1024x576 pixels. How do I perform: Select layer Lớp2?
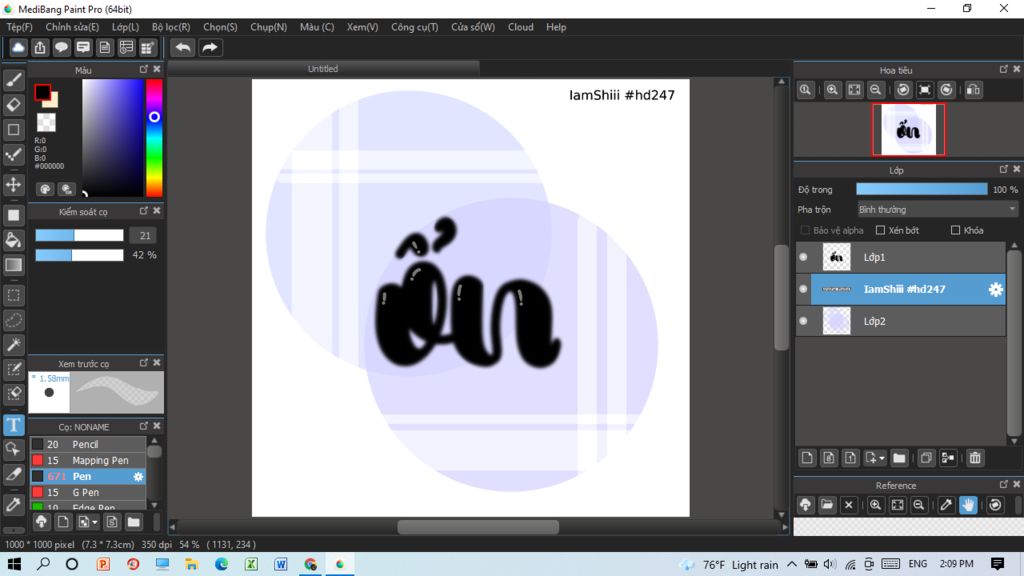908,321
